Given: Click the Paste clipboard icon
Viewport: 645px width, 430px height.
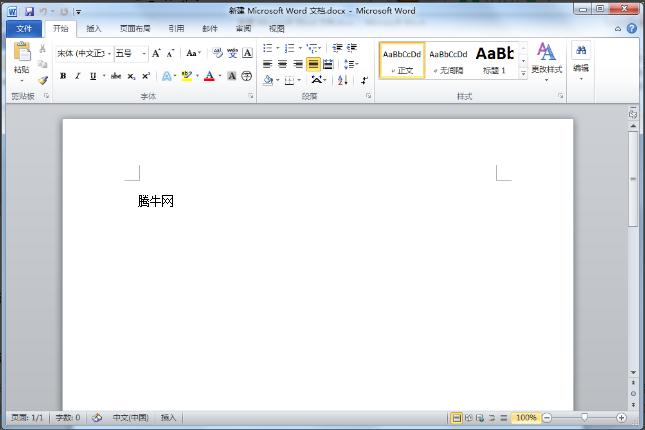Looking at the screenshot, I should click(21, 53).
